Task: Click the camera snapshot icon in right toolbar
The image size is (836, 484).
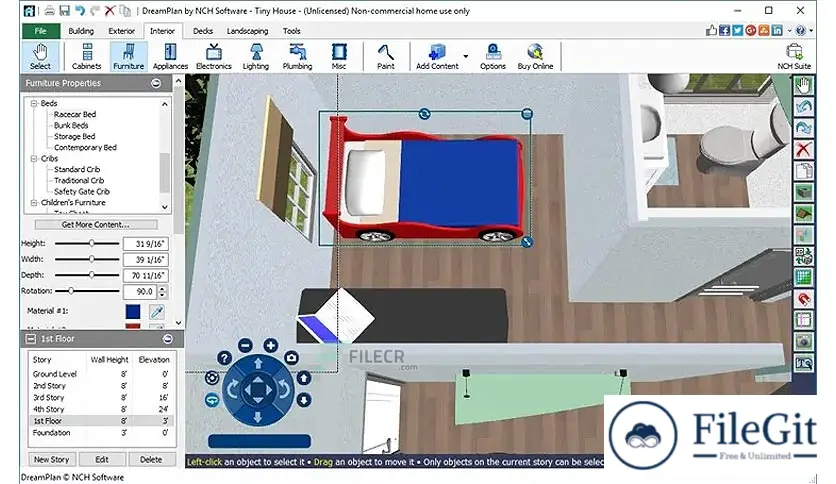Action: (x=803, y=342)
